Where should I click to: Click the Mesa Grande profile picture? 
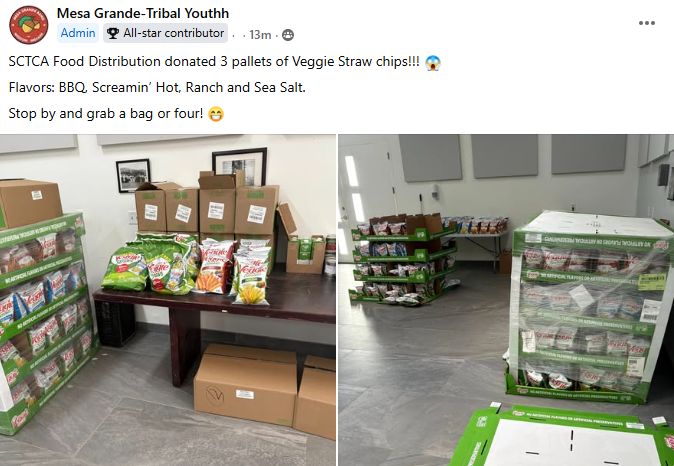pyautogui.click(x=29, y=25)
